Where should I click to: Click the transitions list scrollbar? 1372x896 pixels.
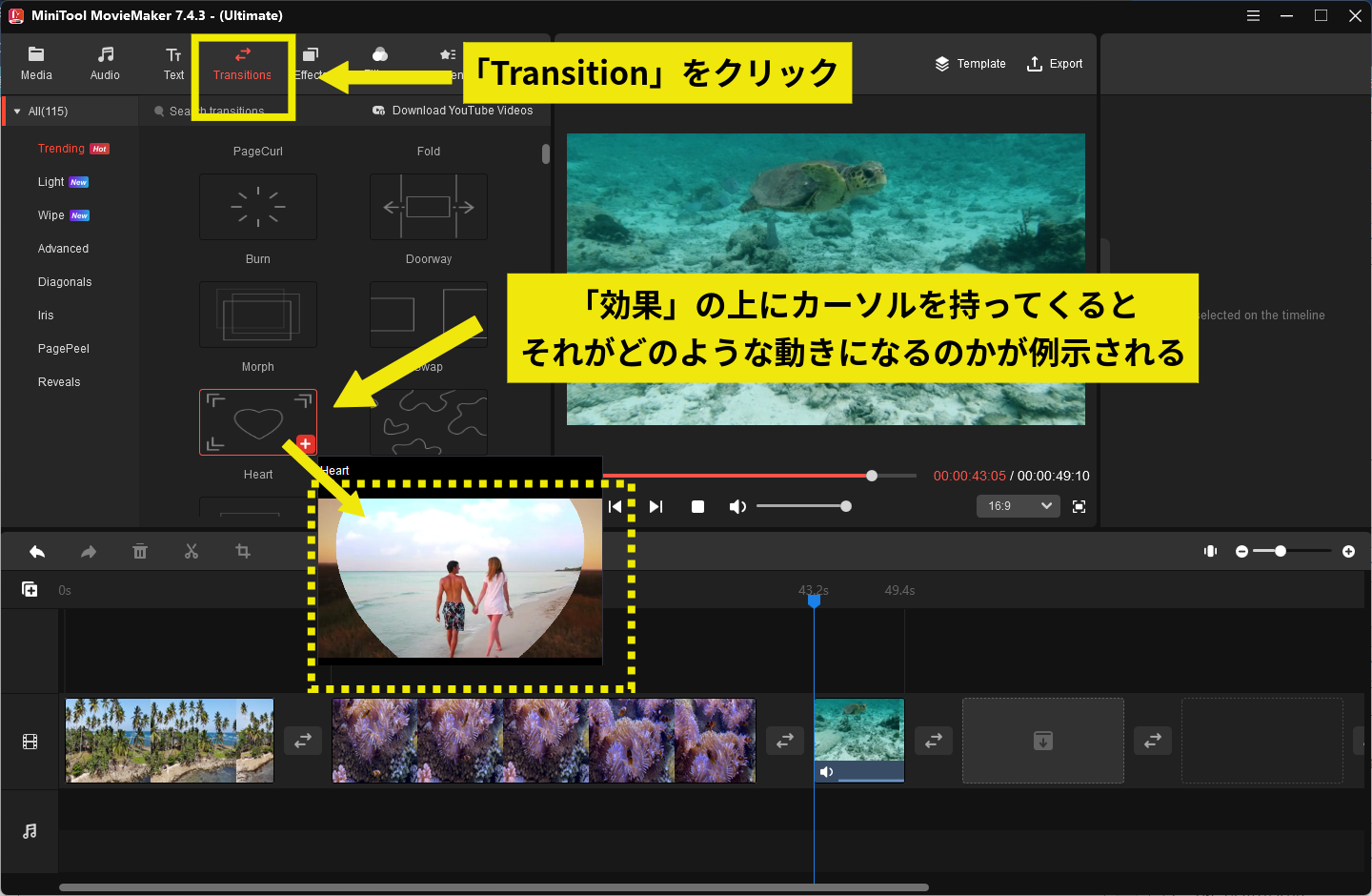point(546,153)
